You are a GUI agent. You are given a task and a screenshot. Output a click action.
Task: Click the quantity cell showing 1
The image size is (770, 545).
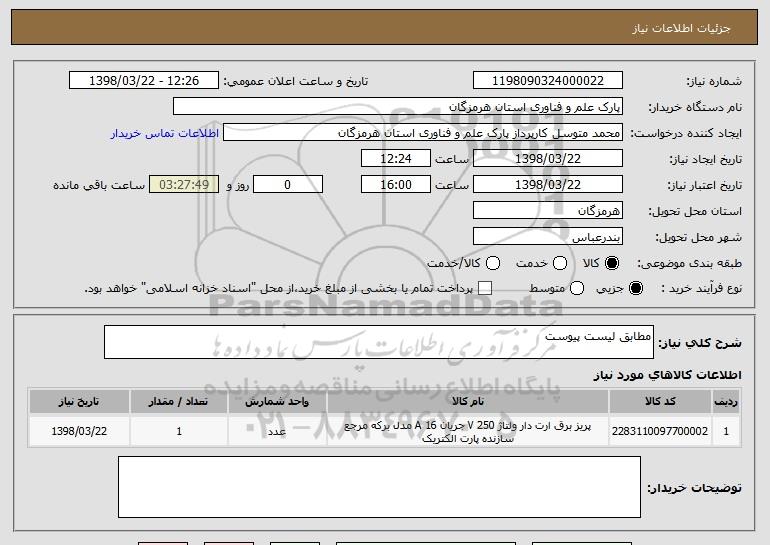coord(179,431)
